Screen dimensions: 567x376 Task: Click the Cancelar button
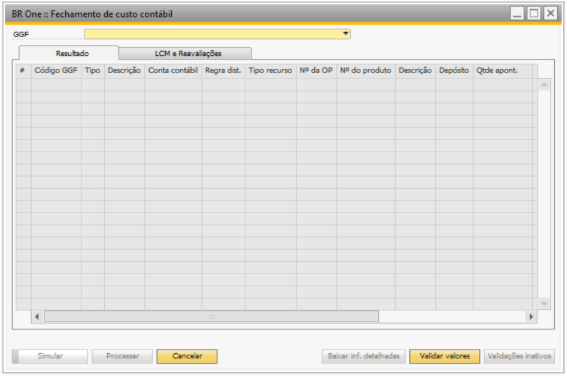coord(187,356)
